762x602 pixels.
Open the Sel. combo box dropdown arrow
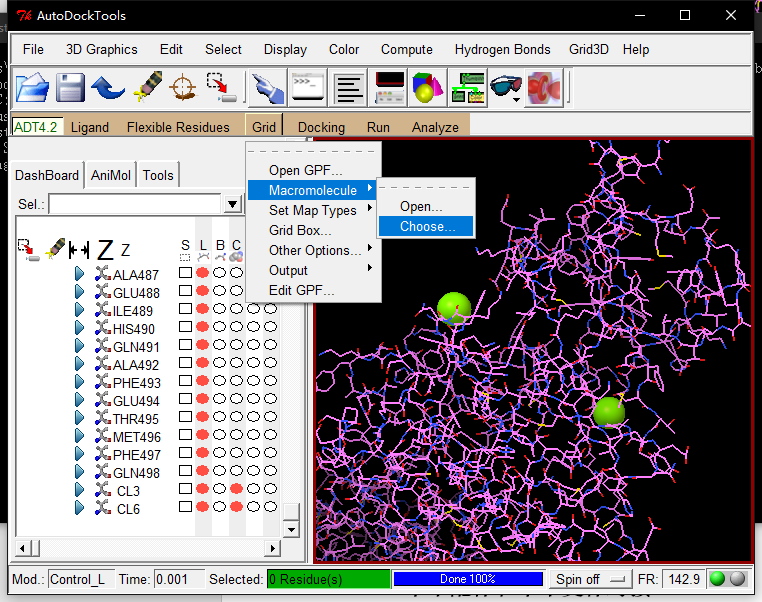(x=233, y=204)
